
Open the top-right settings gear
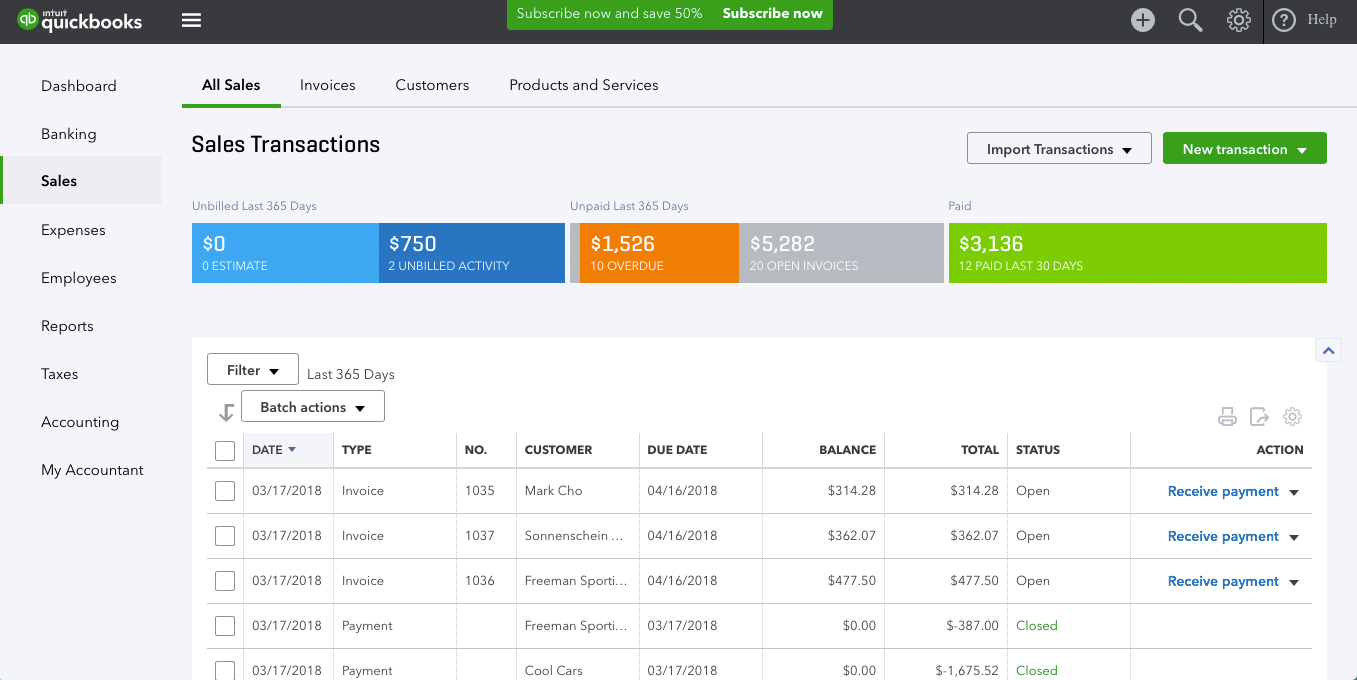pyautogui.click(x=1238, y=19)
